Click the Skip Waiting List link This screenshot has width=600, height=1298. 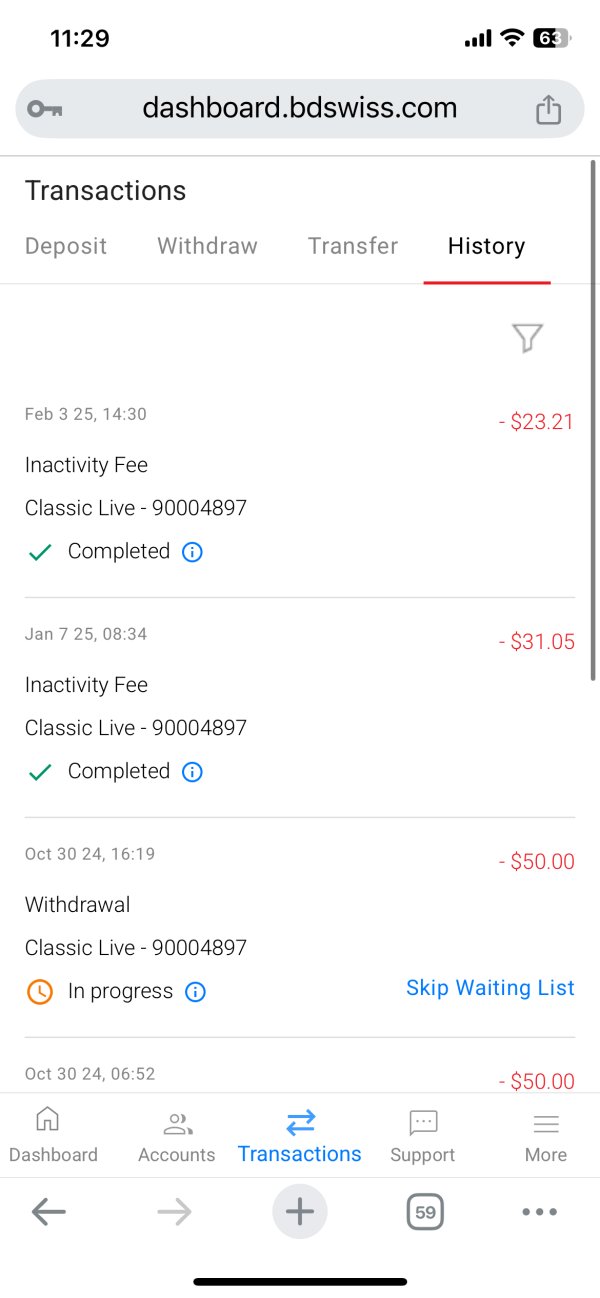(x=490, y=988)
